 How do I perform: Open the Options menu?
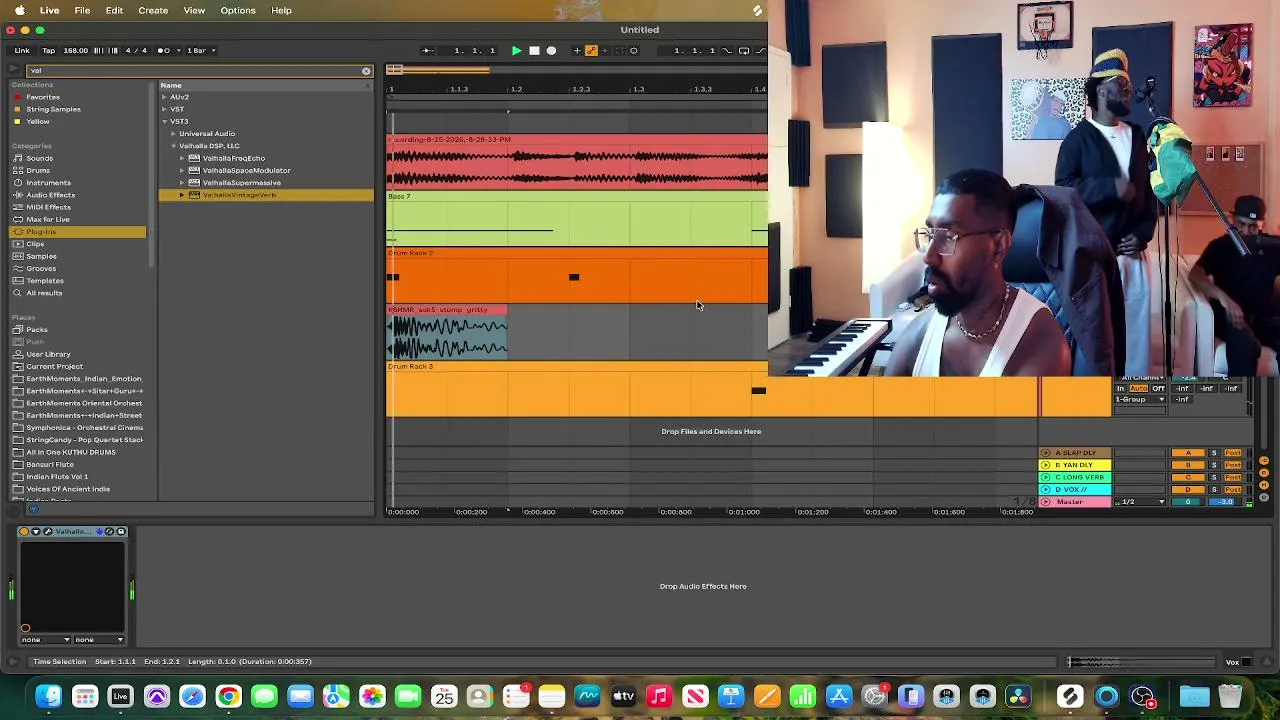(238, 10)
